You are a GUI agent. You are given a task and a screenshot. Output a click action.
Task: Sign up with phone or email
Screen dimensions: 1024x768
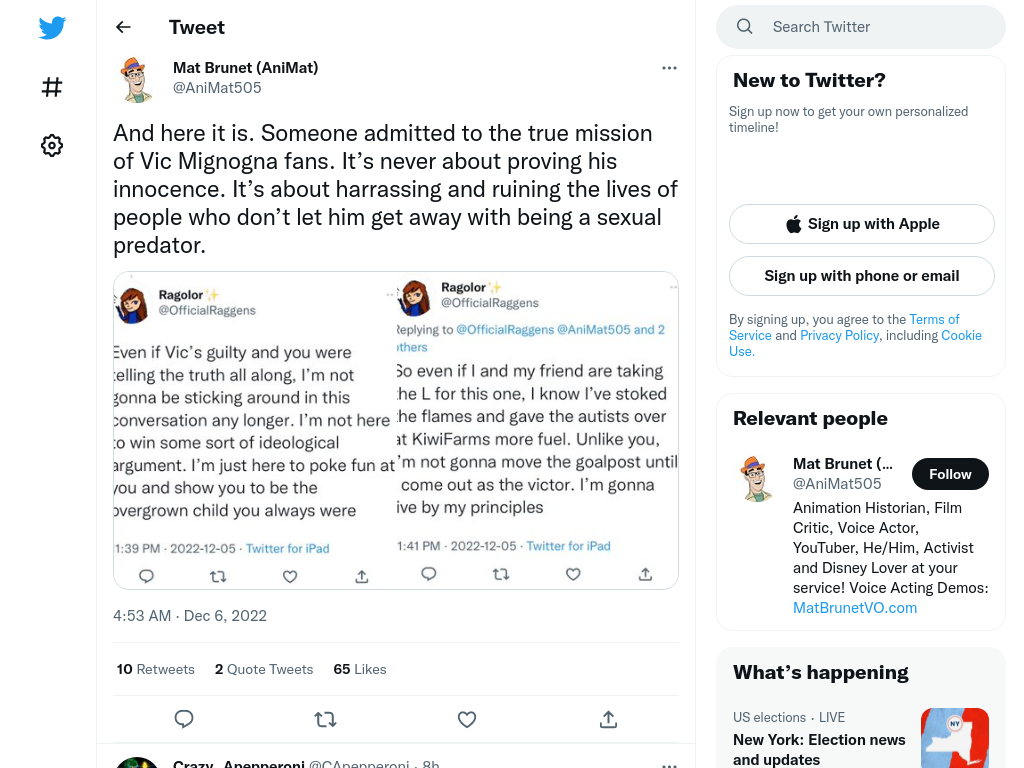click(862, 276)
